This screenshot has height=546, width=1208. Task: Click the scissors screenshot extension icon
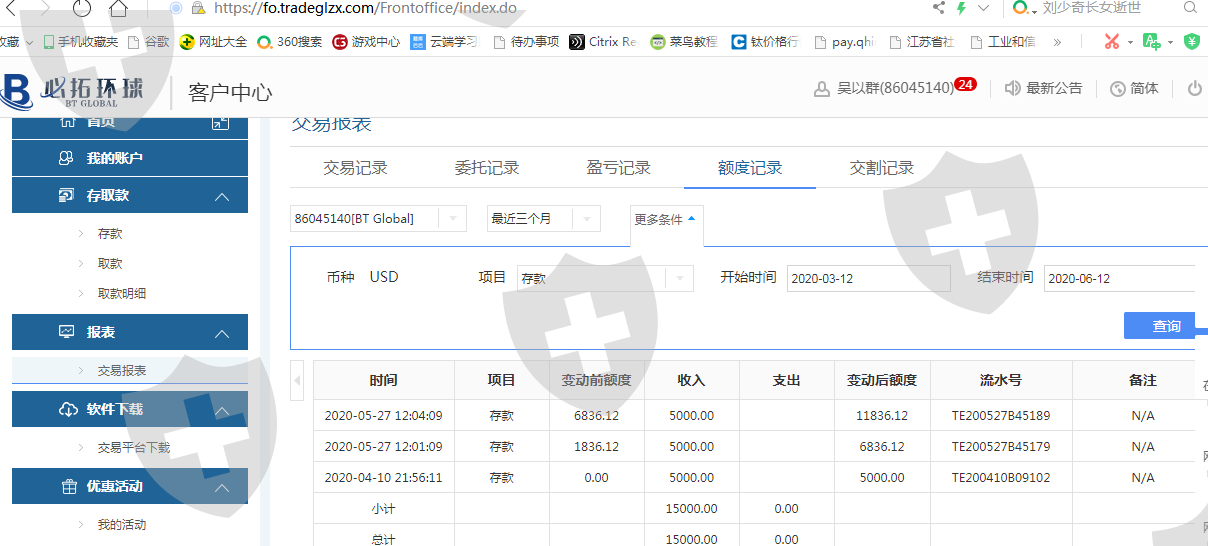coord(1111,42)
